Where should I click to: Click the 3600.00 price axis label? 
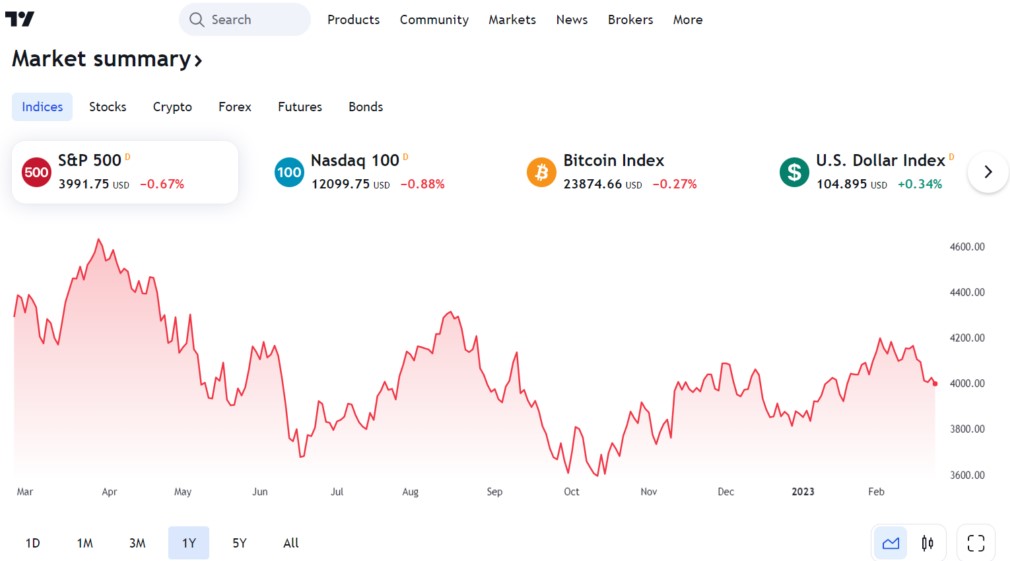pos(967,475)
